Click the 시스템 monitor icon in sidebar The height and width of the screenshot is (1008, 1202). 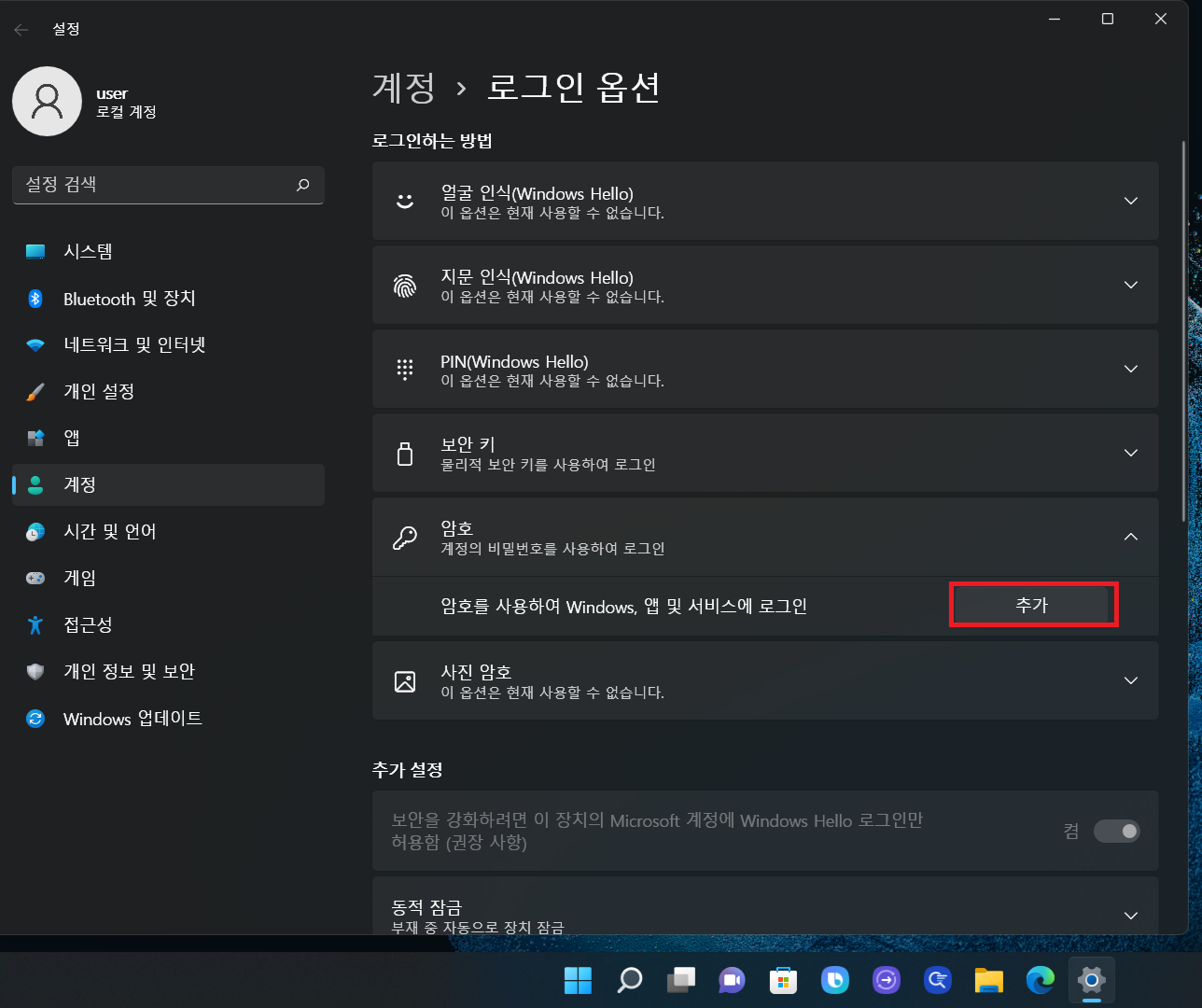click(x=35, y=252)
